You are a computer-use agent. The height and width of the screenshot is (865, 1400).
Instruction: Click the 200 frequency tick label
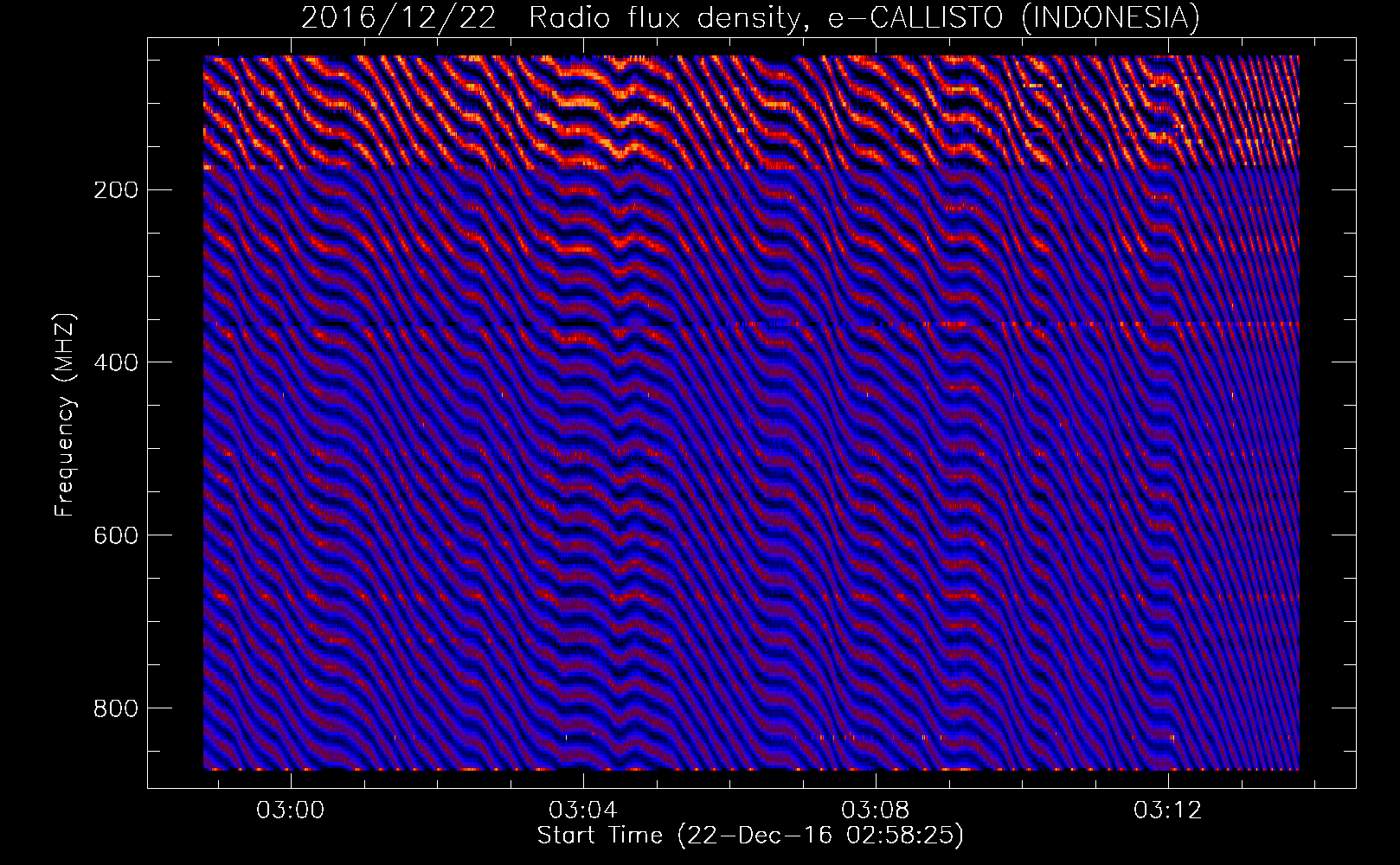115,190
